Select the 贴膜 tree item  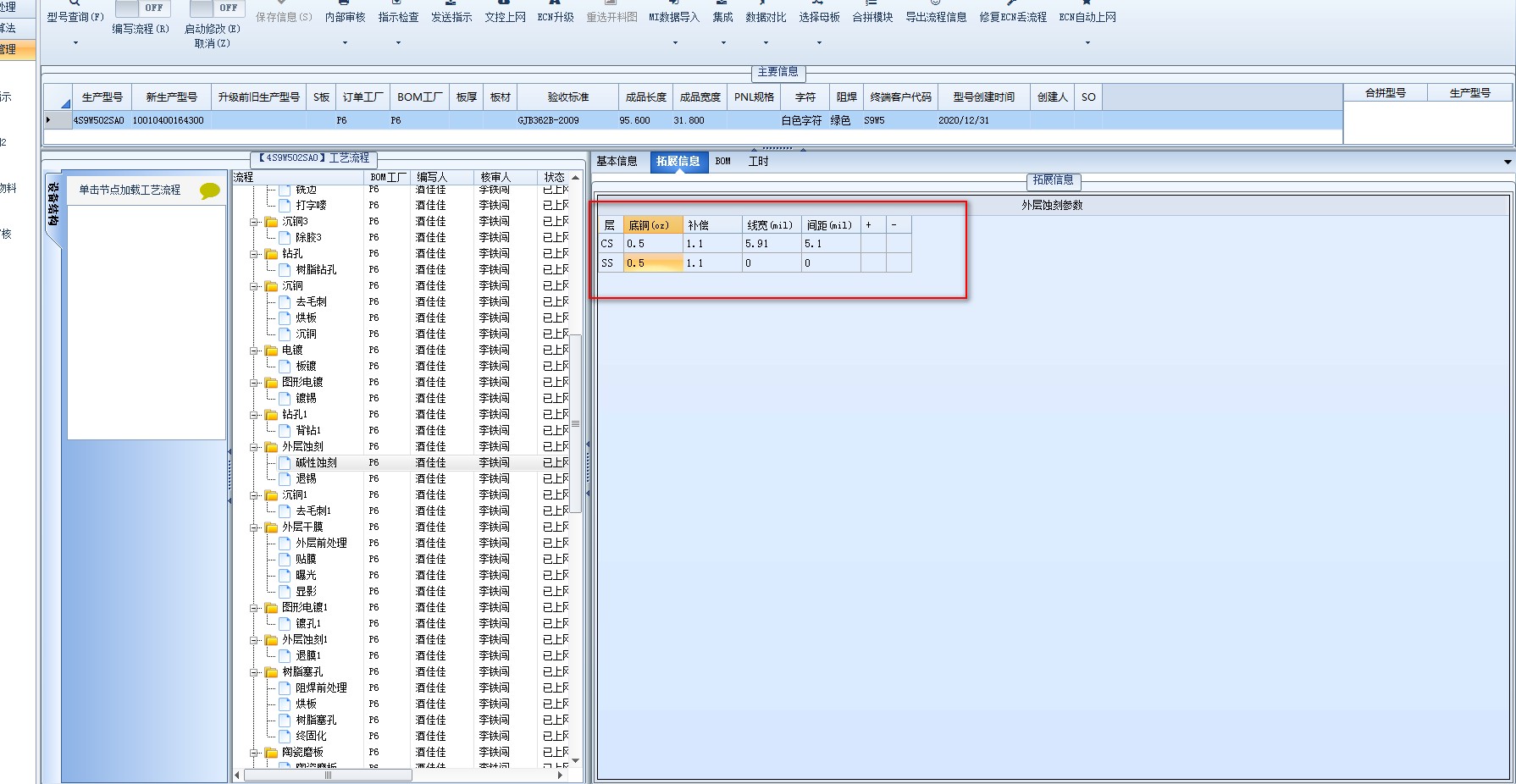306,560
